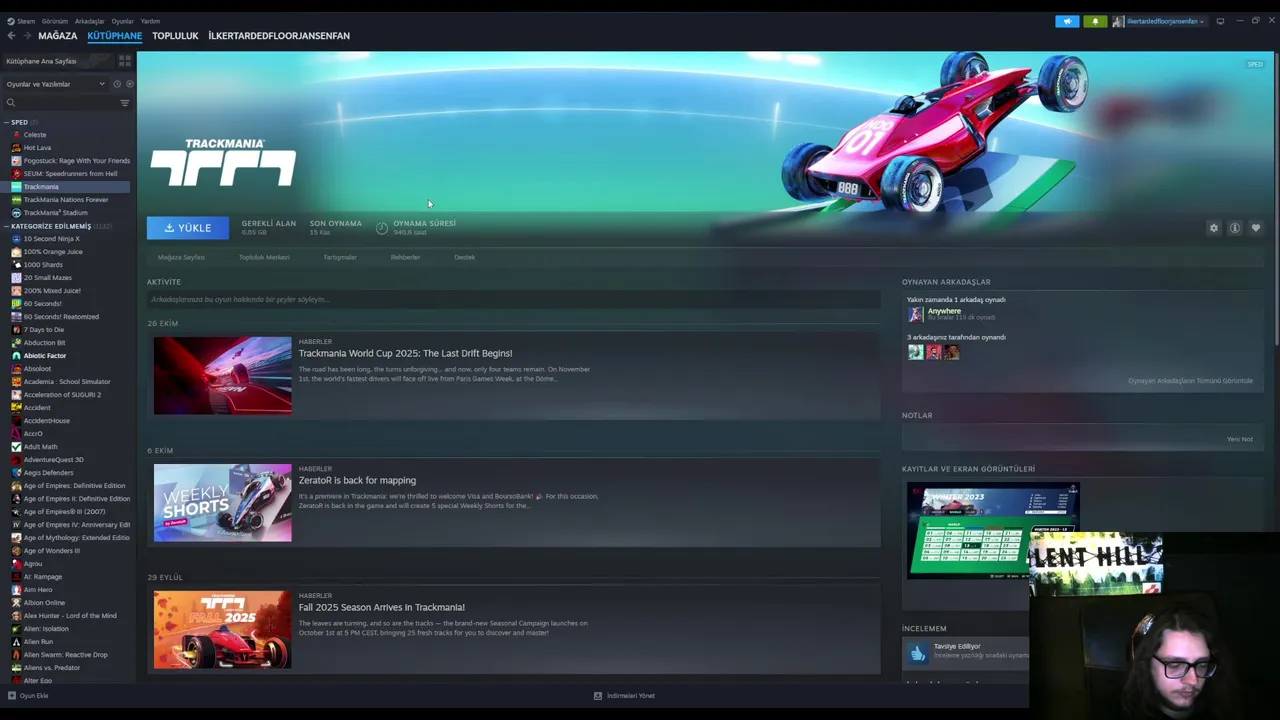Open the Tartışmalar link

pyautogui.click(x=340, y=257)
